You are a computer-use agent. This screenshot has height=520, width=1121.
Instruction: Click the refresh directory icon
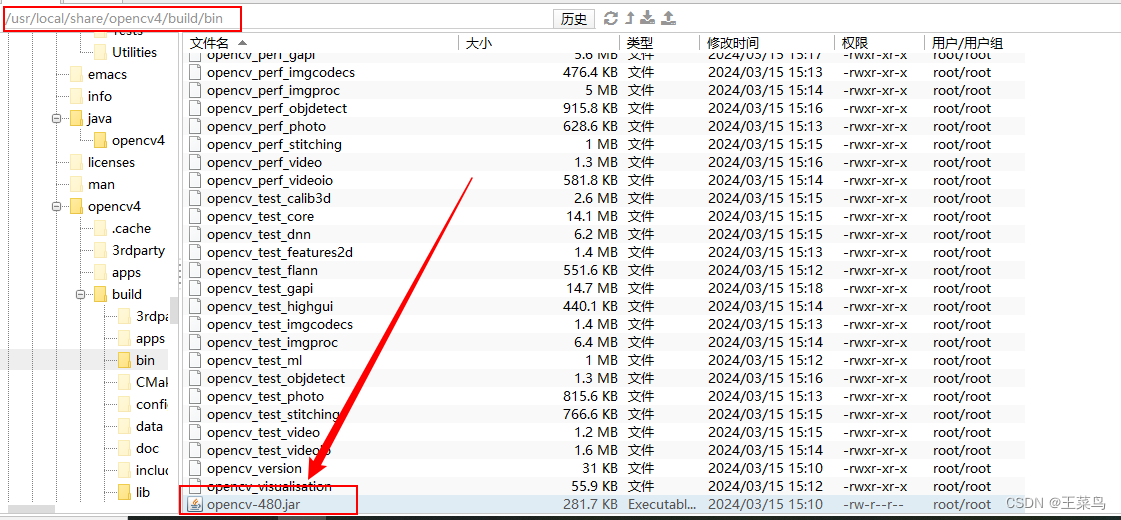[x=611, y=19]
